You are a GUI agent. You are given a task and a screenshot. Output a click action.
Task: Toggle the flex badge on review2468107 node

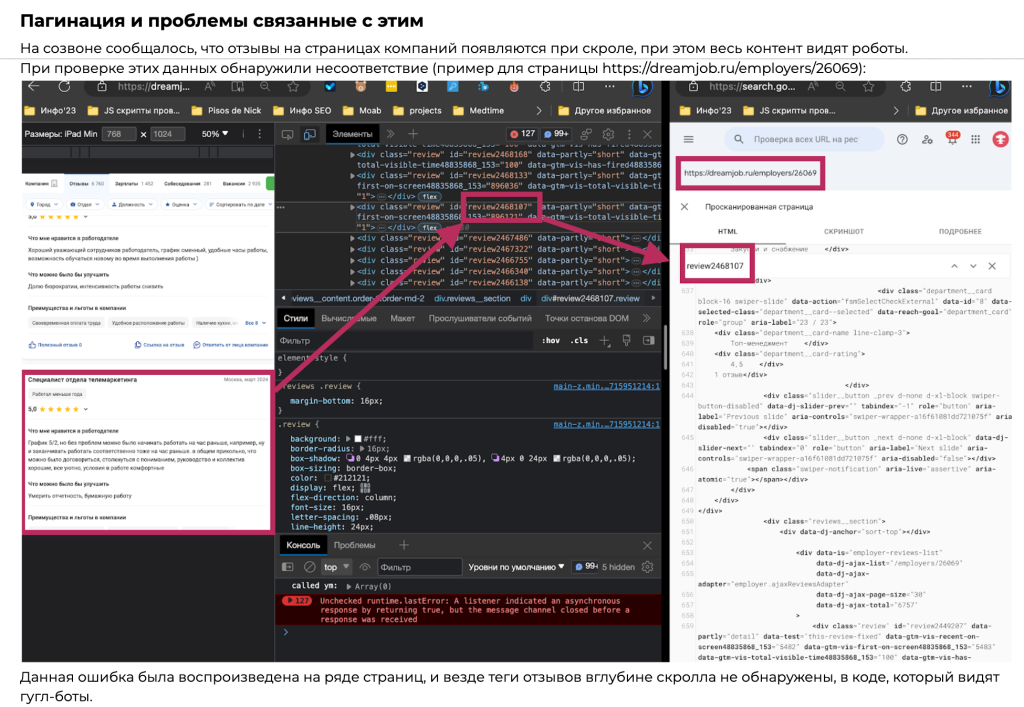click(x=430, y=227)
